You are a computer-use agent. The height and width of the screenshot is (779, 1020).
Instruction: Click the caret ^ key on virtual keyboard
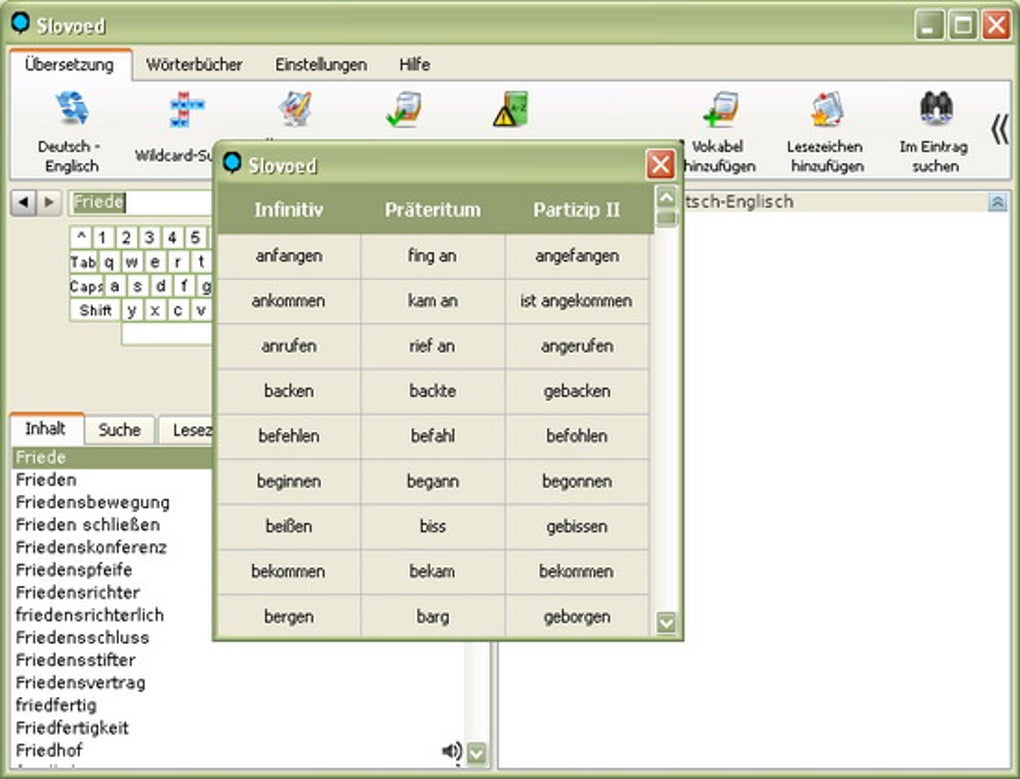pos(81,237)
